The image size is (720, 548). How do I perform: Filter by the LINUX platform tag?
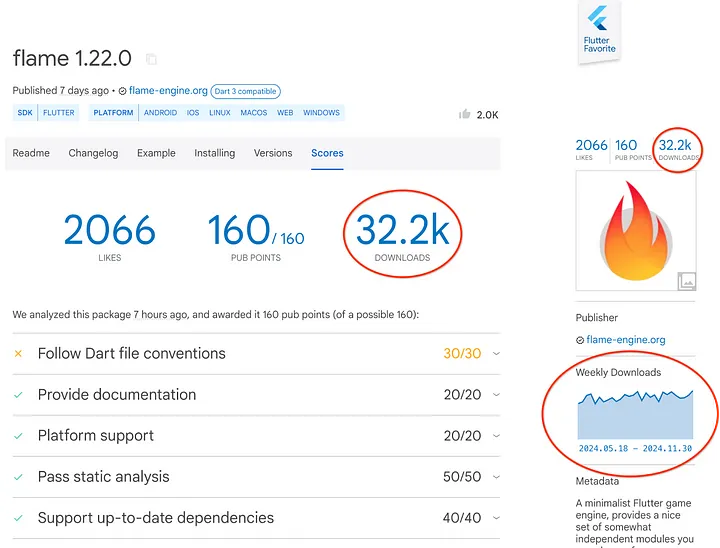coord(219,113)
